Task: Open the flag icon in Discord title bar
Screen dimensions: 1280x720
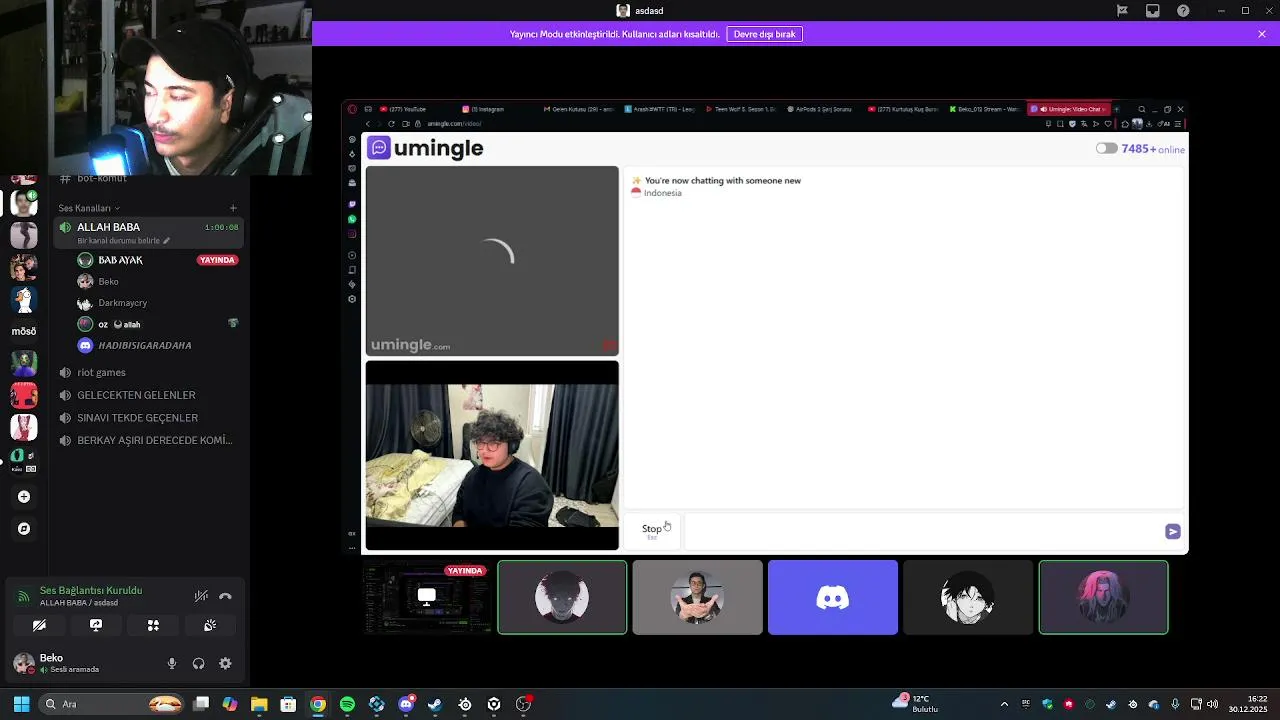Action: click(1122, 11)
